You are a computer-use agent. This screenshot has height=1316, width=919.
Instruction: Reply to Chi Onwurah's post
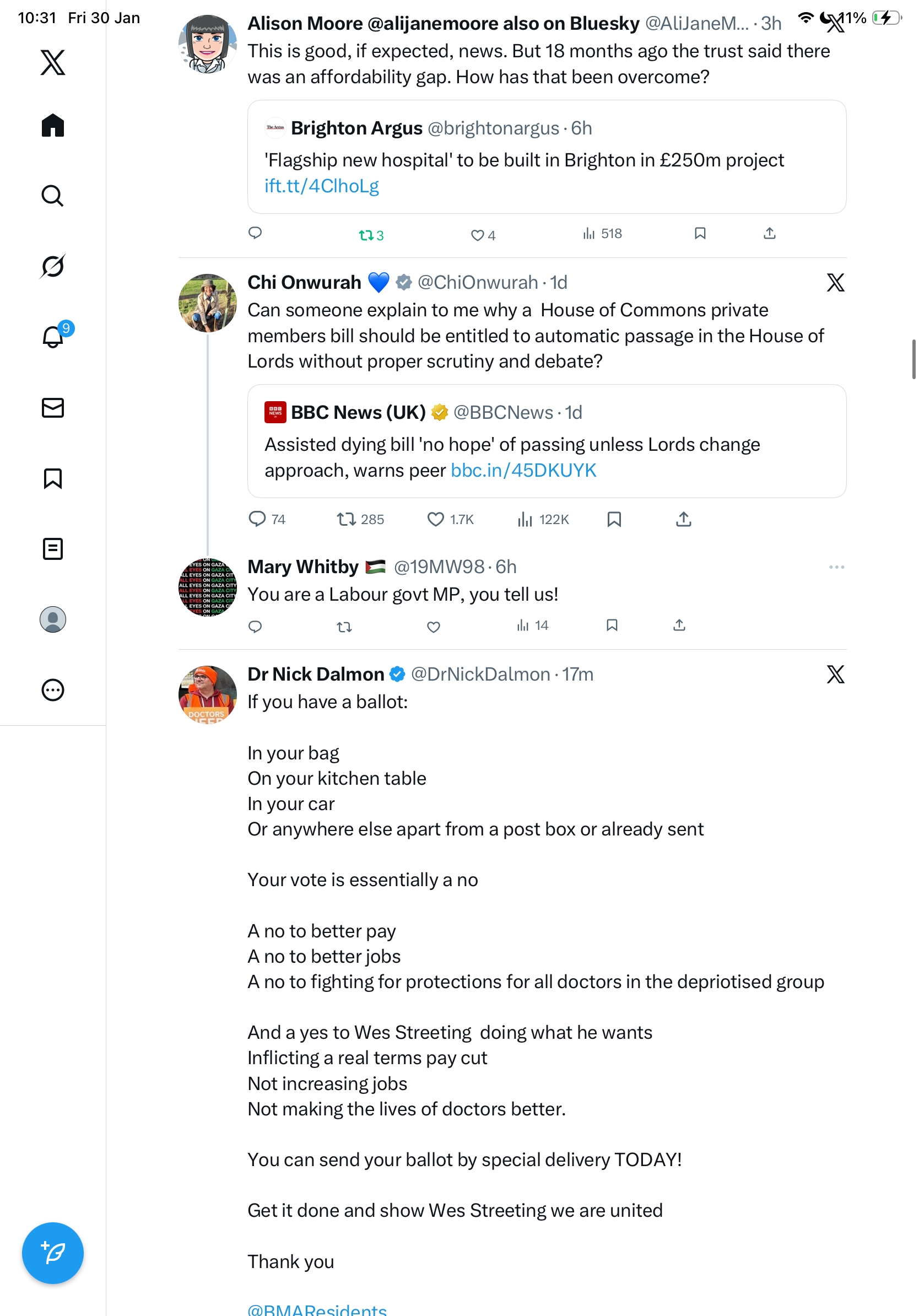pos(257,519)
